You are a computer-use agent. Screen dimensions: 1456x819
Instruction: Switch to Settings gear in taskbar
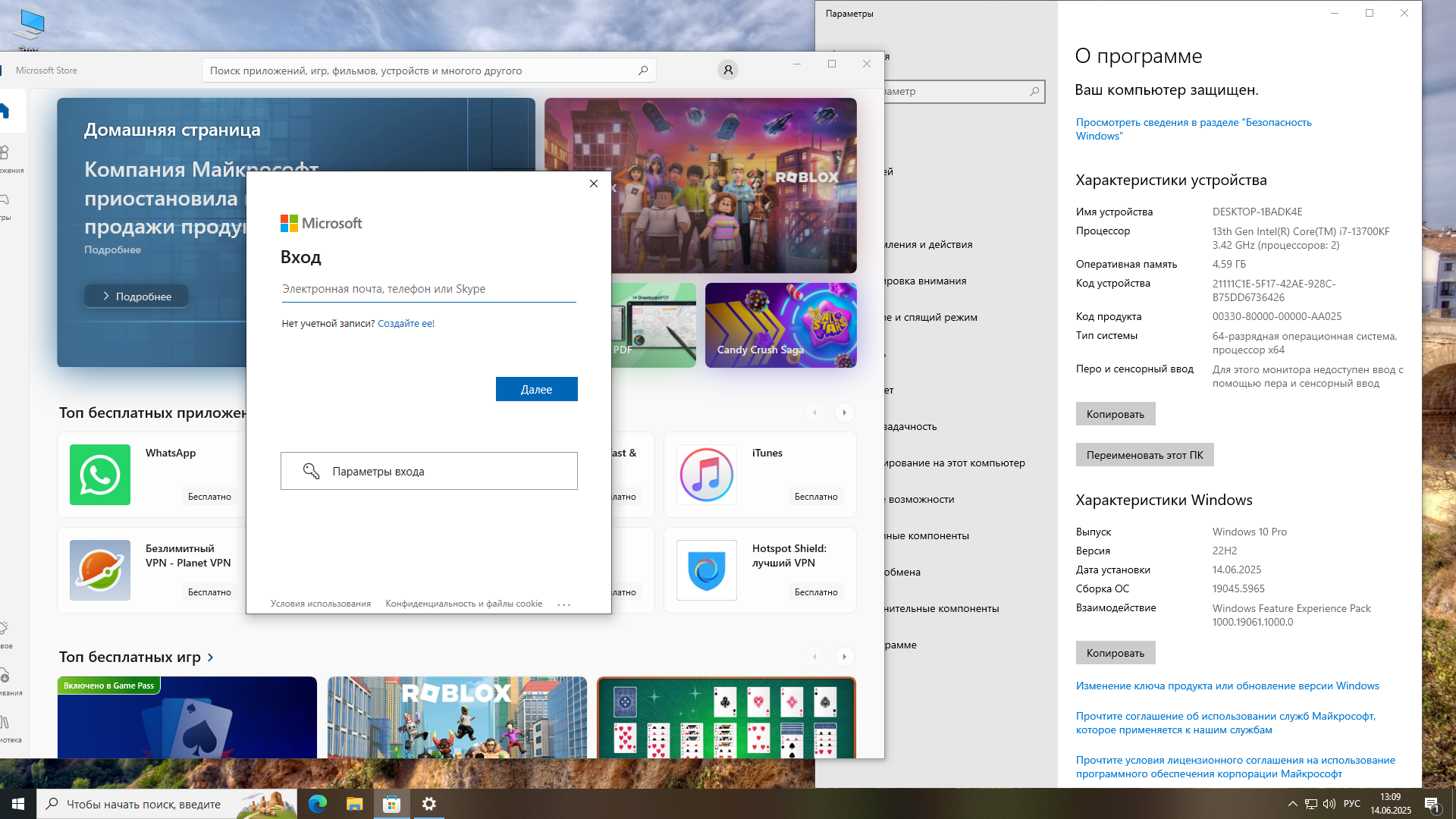click(x=429, y=804)
